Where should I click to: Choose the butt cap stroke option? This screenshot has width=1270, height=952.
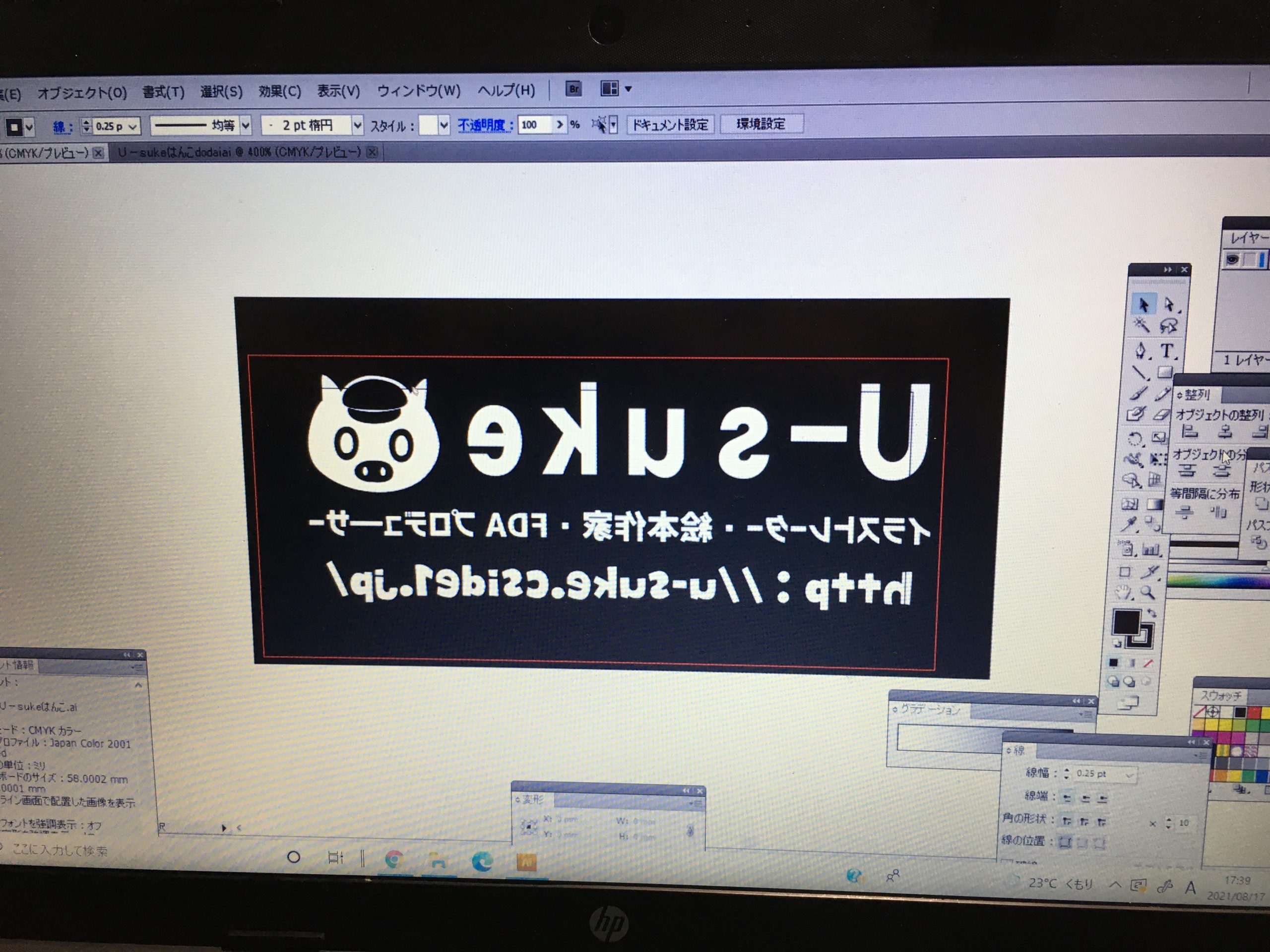[1067, 799]
